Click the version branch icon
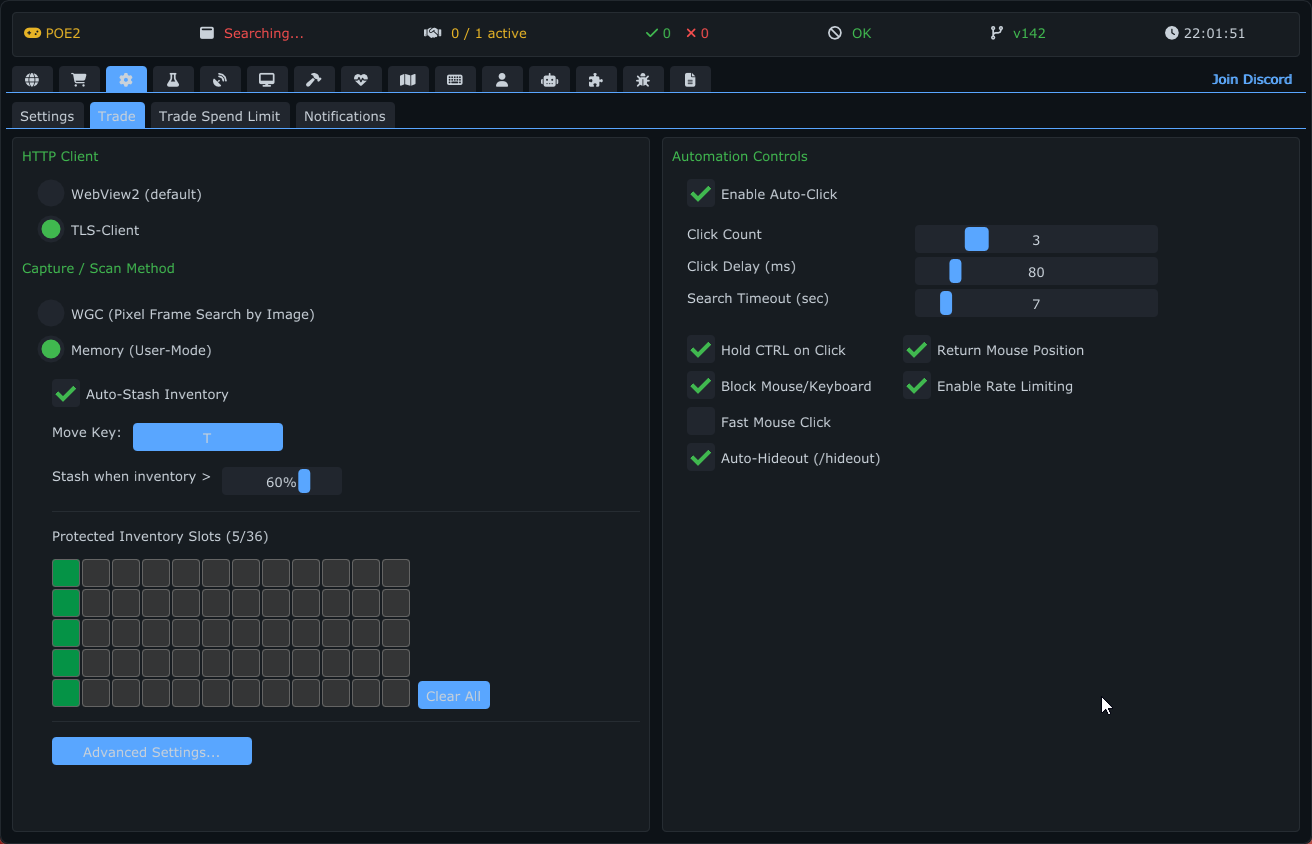This screenshot has height=844, width=1312. click(996, 33)
